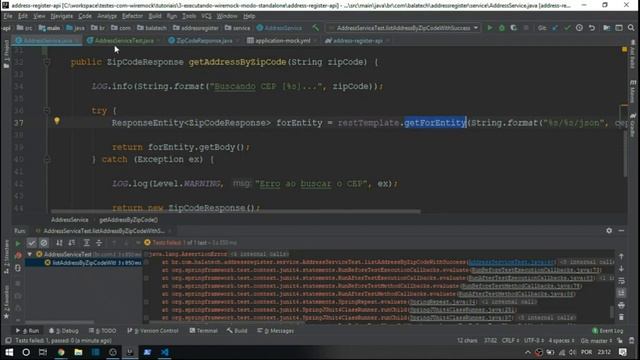Viewport: 640px width, 360px height.
Task: Open the VCS menu
Action: click(206, 16)
